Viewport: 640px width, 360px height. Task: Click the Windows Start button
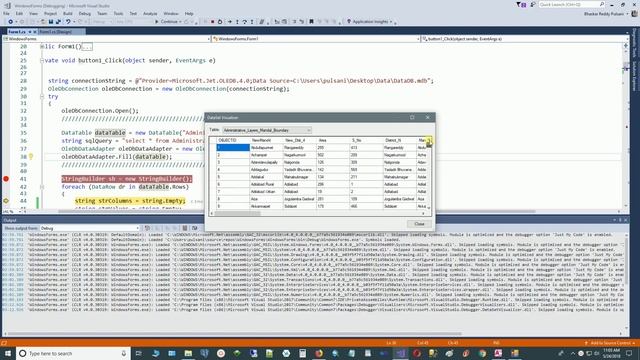8,353
